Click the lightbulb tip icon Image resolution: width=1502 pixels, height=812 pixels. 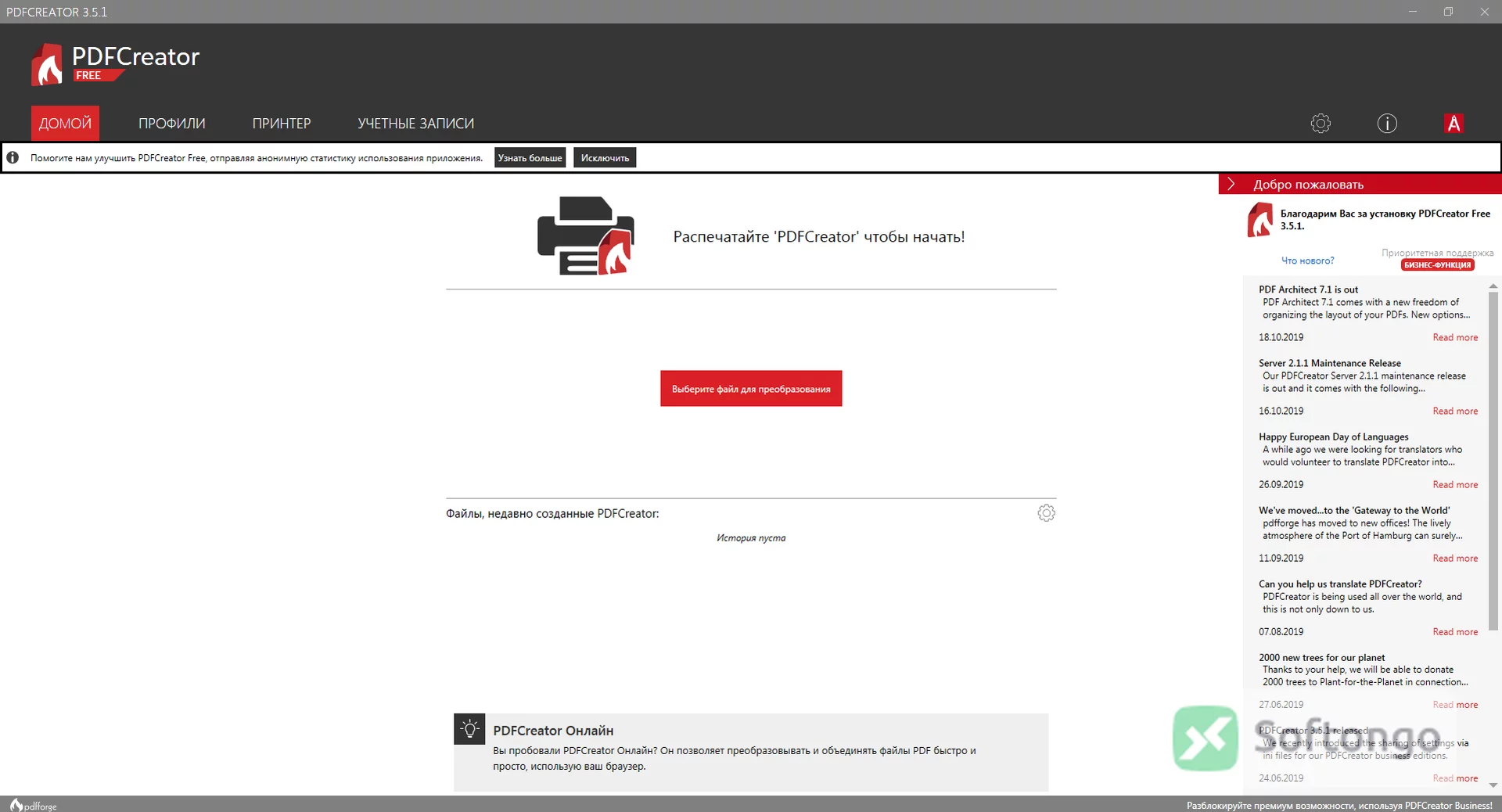pyautogui.click(x=469, y=729)
